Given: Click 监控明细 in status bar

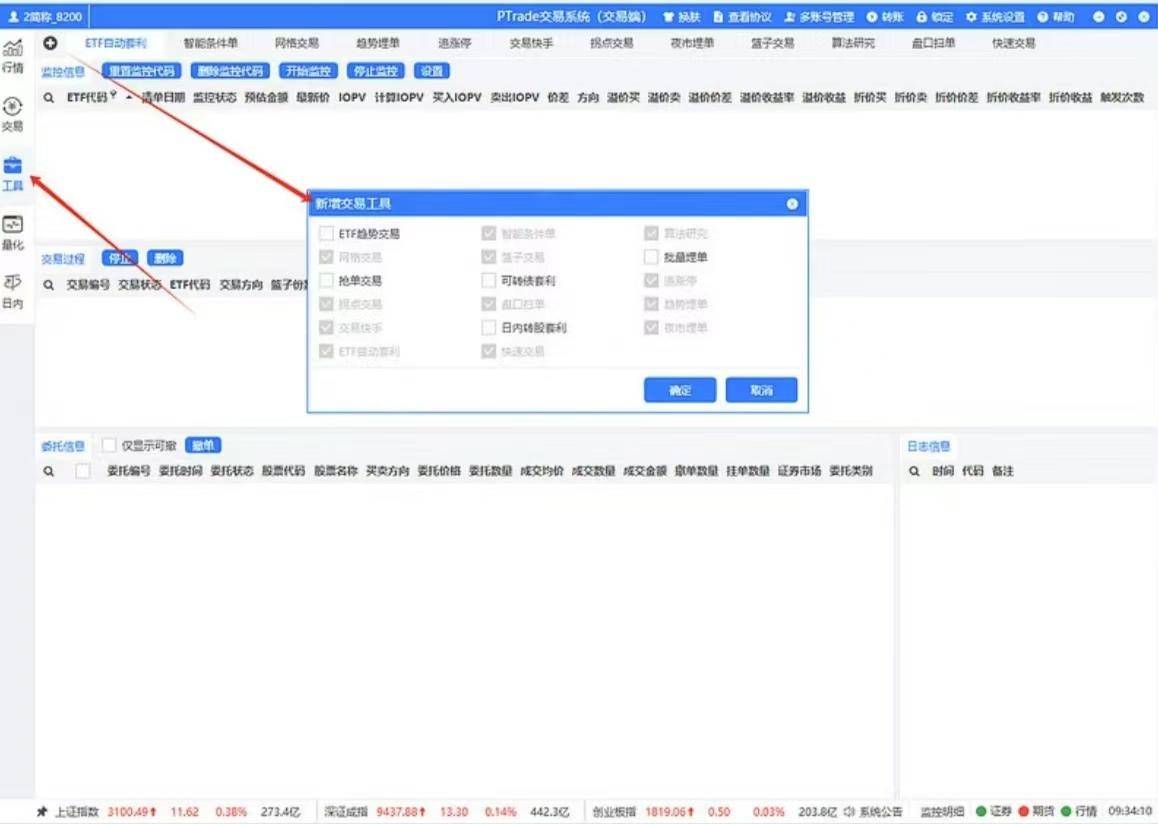Looking at the screenshot, I should click(x=942, y=811).
